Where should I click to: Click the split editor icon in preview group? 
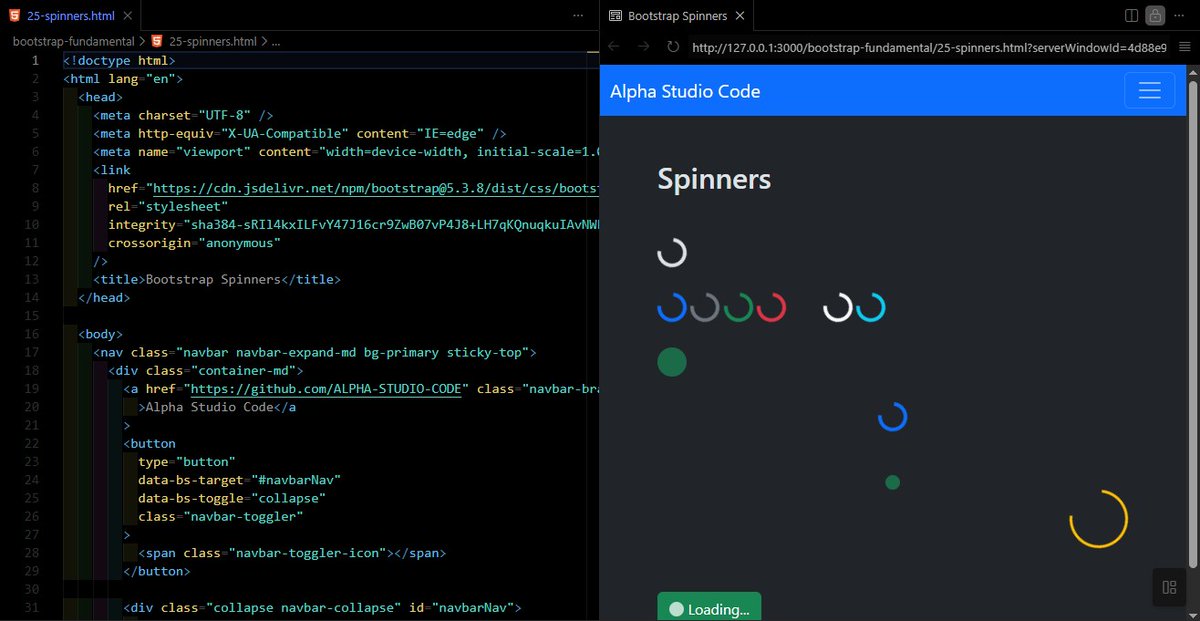click(x=1131, y=16)
